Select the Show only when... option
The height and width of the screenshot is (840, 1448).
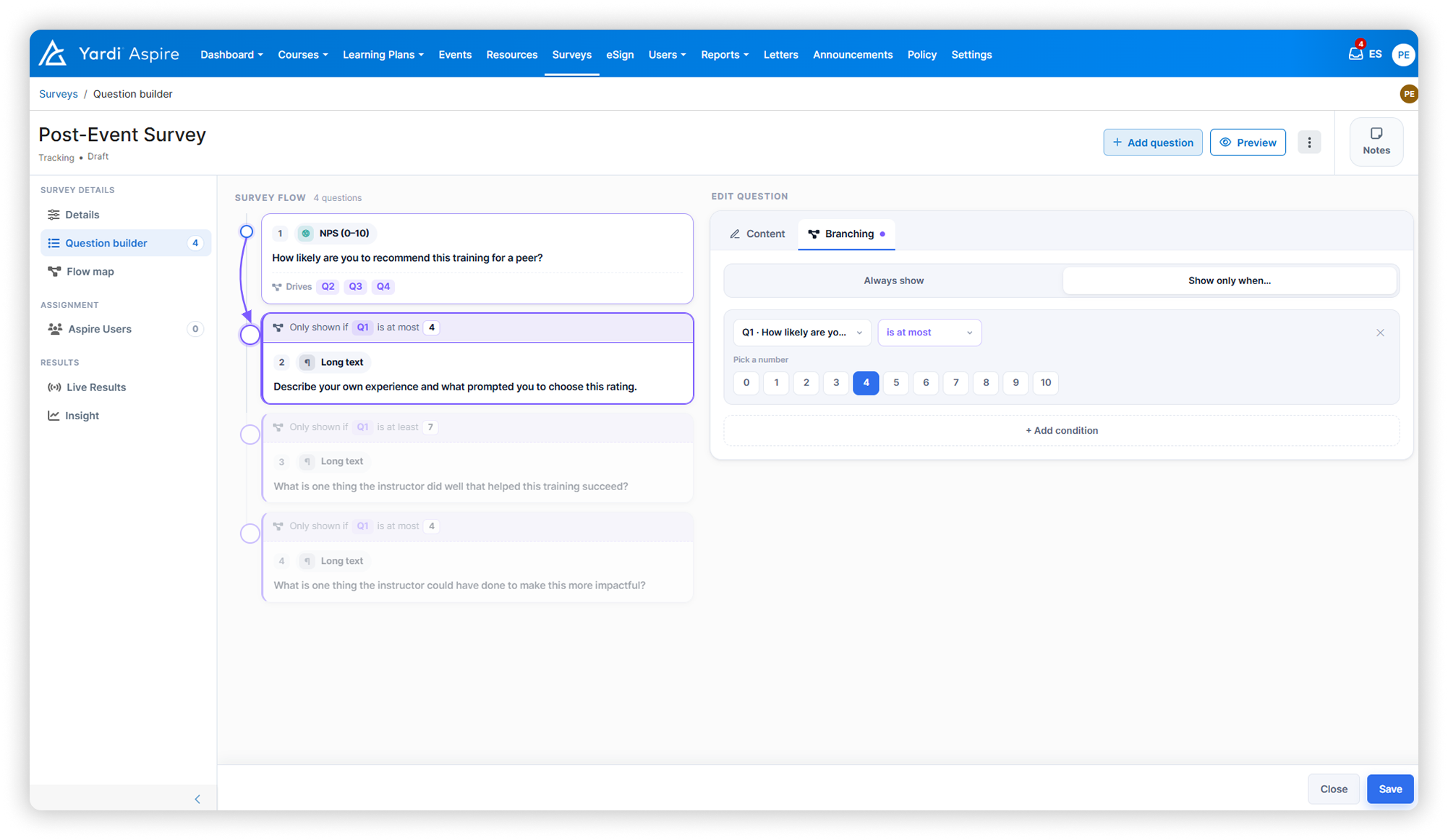(1229, 280)
